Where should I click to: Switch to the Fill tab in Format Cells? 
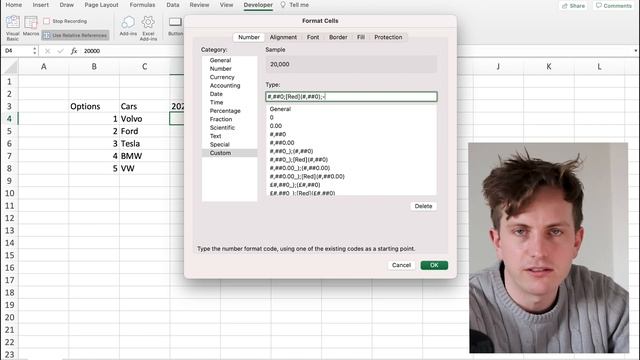coord(361,37)
